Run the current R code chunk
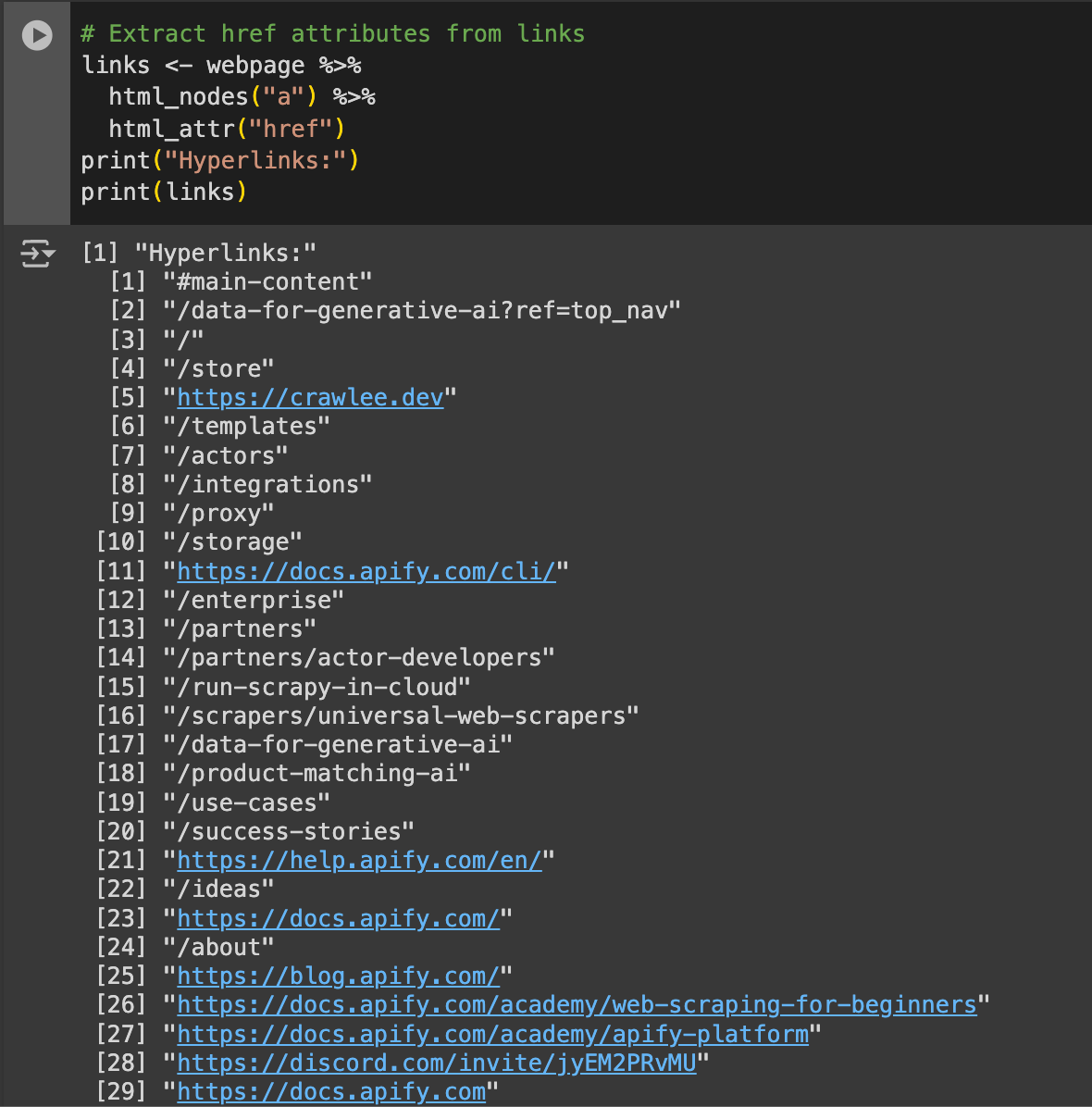Image resolution: width=1092 pixels, height=1107 pixels. click(x=36, y=35)
